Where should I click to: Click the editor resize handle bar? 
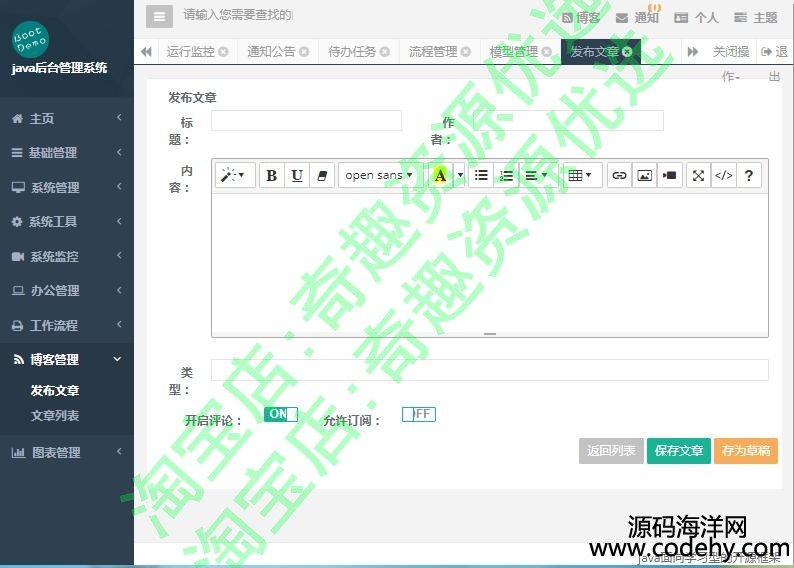pyautogui.click(x=490, y=334)
